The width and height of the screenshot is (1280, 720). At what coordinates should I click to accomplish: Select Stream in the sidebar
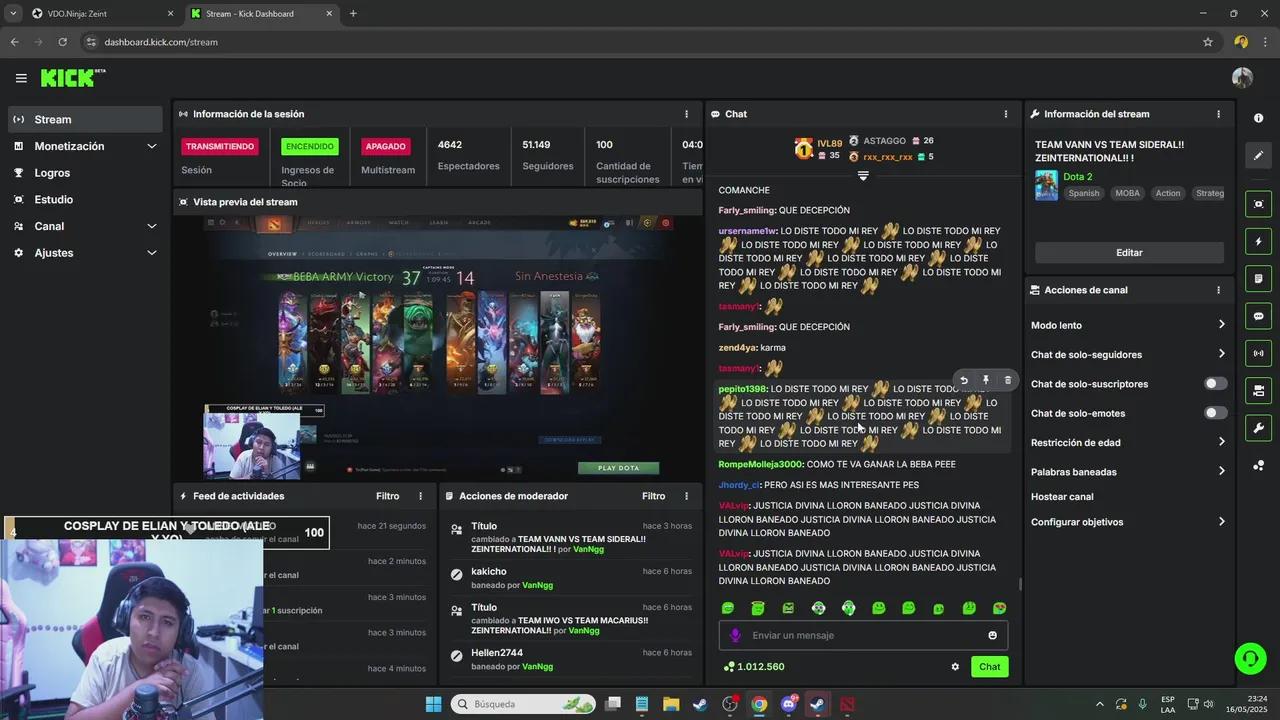tap(85, 119)
